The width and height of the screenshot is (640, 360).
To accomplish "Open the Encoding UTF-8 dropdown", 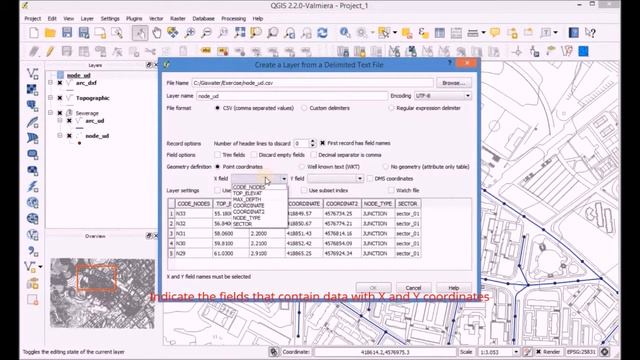I will [x=443, y=96].
